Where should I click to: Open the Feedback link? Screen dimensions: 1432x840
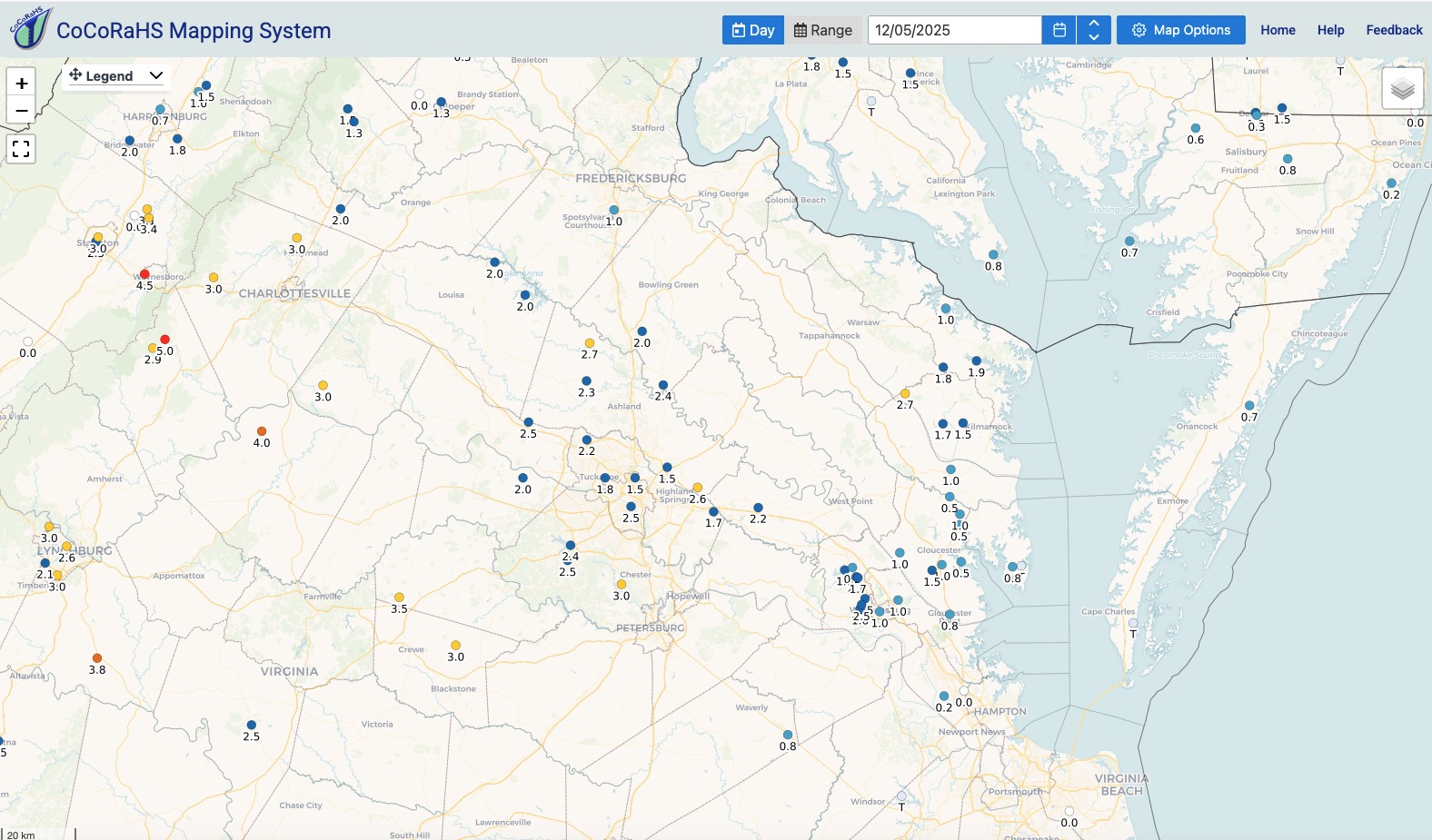pos(1394,30)
